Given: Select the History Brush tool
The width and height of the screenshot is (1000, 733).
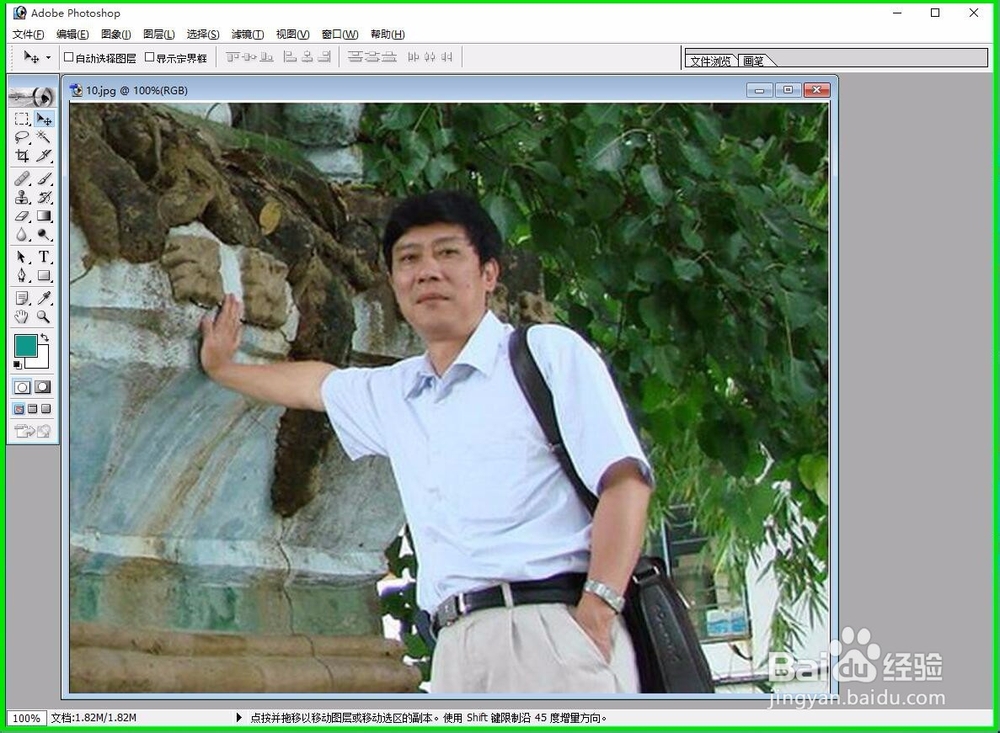Looking at the screenshot, I should [x=44, y=197].
